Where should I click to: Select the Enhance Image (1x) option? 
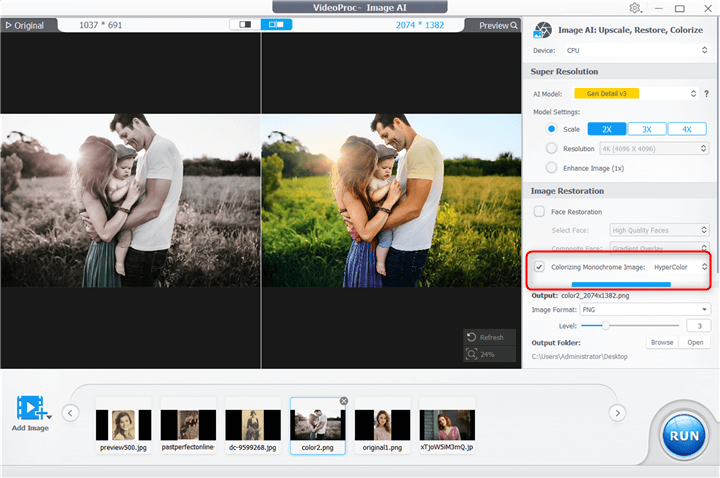tap(552, 167)
